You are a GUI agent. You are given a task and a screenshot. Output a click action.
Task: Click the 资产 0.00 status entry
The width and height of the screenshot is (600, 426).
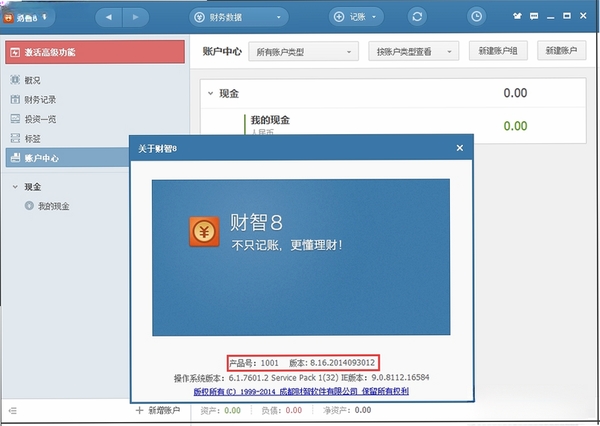[221, 410]
